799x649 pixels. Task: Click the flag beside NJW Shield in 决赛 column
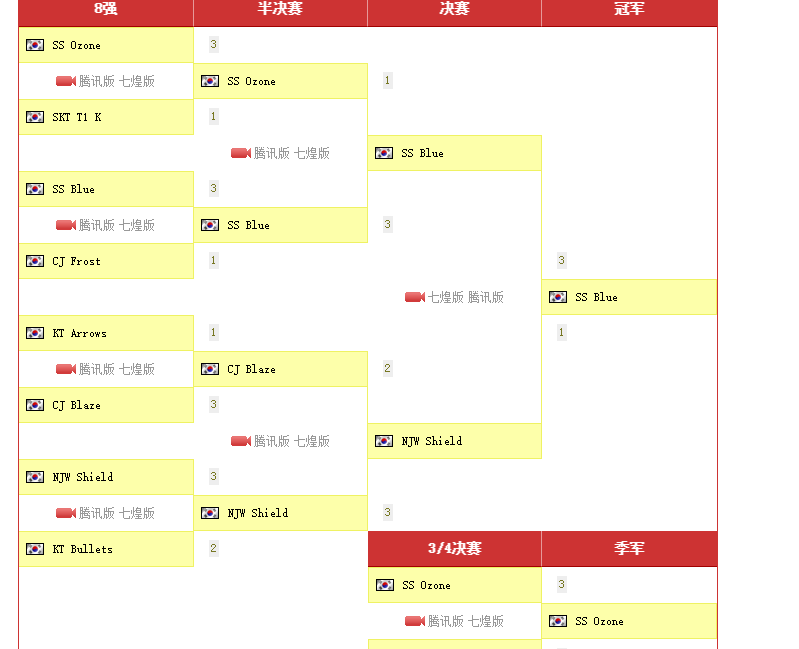coord(384,441)
